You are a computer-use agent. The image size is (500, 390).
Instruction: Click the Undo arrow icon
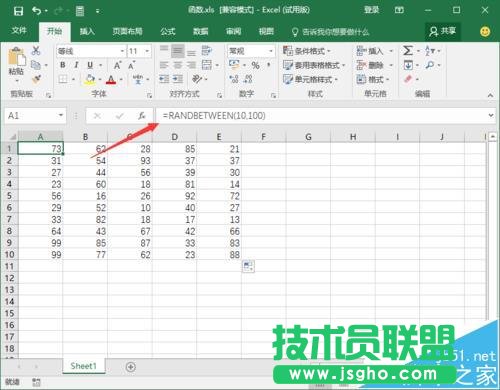(37, 11)
